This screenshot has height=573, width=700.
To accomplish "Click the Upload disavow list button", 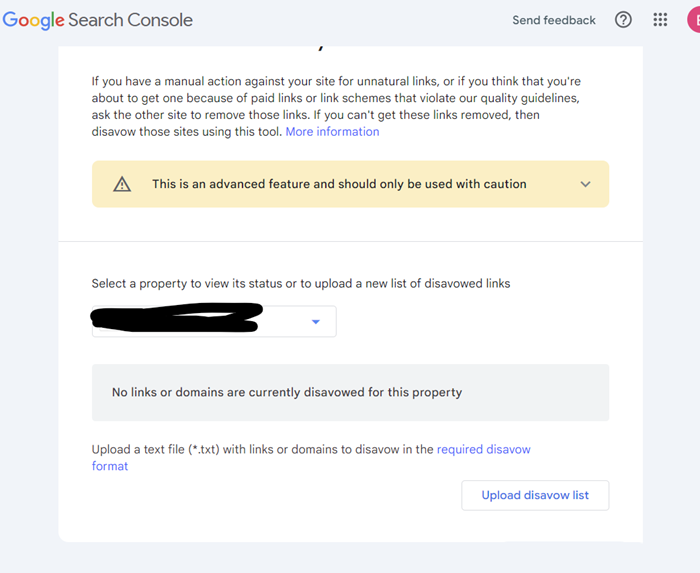I will pos(535,495).
